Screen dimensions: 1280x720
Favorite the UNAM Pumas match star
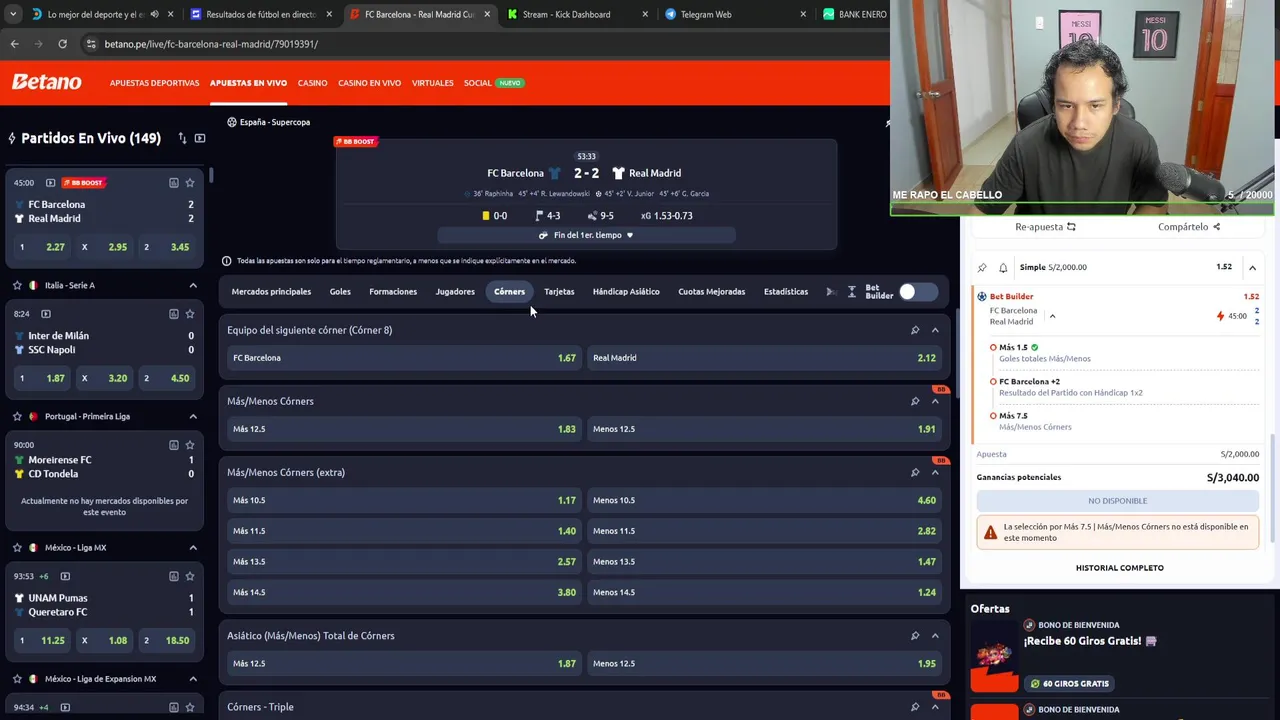190,576
